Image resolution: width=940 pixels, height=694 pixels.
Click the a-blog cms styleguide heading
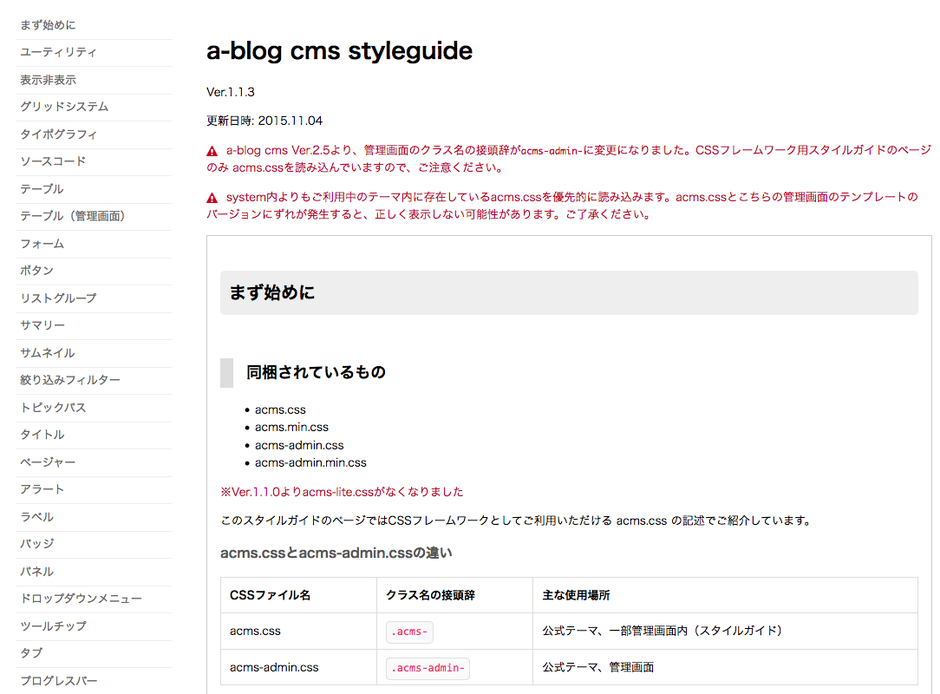[x=339, y=51]
